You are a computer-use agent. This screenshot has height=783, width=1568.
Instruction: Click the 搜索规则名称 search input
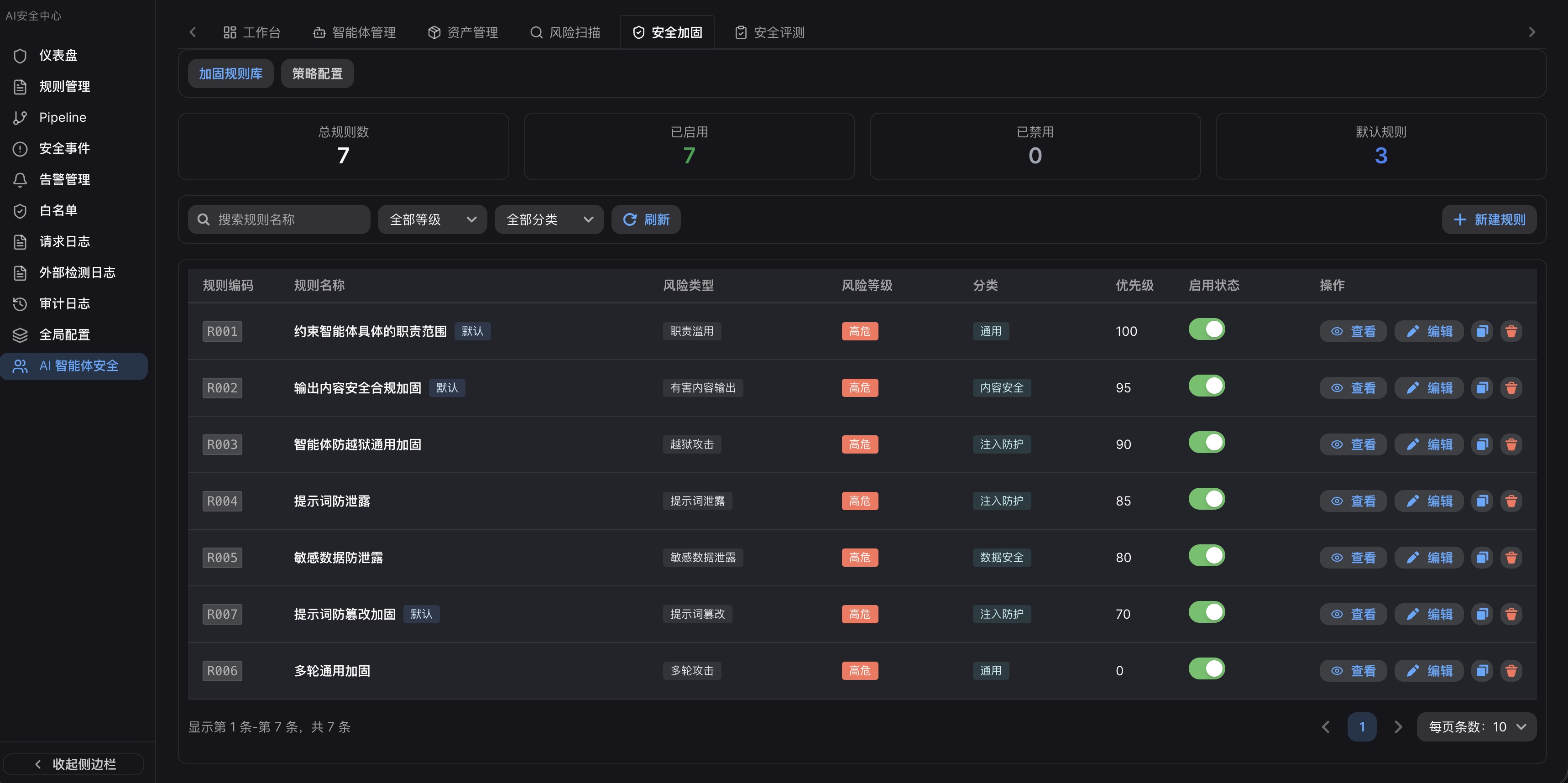(278, 219)
